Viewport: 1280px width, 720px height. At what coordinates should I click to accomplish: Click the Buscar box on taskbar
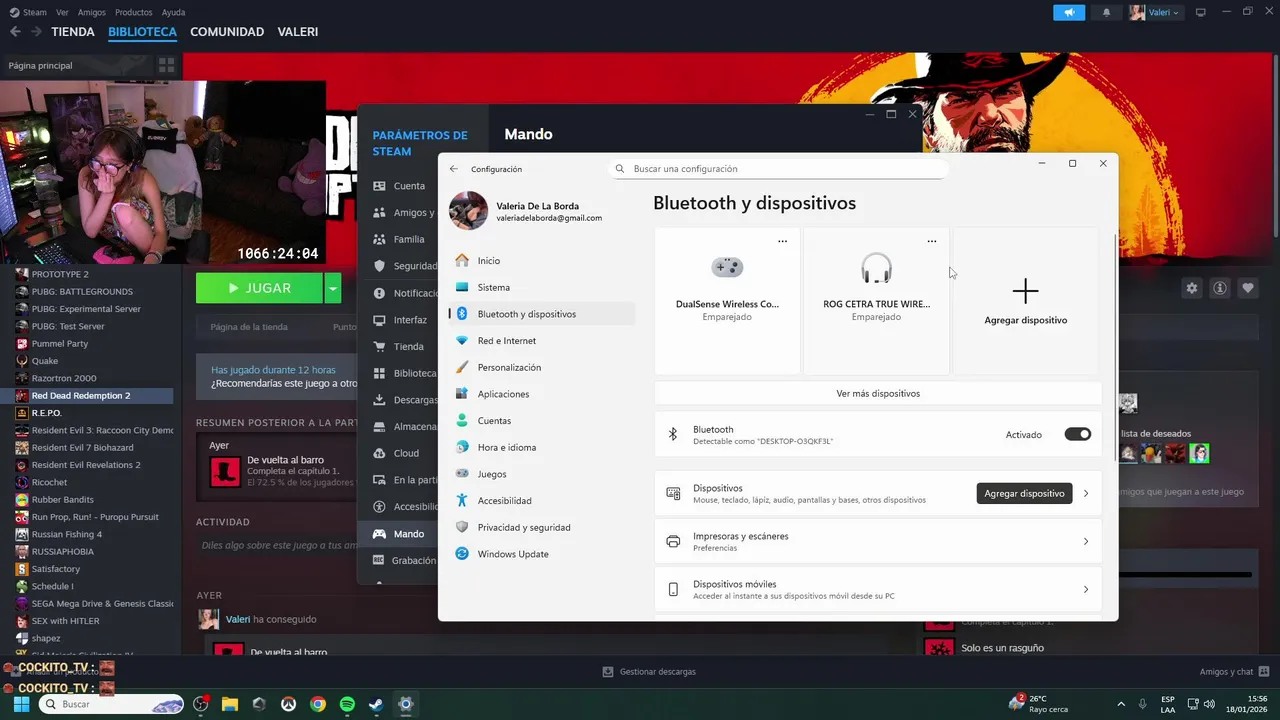111,704
